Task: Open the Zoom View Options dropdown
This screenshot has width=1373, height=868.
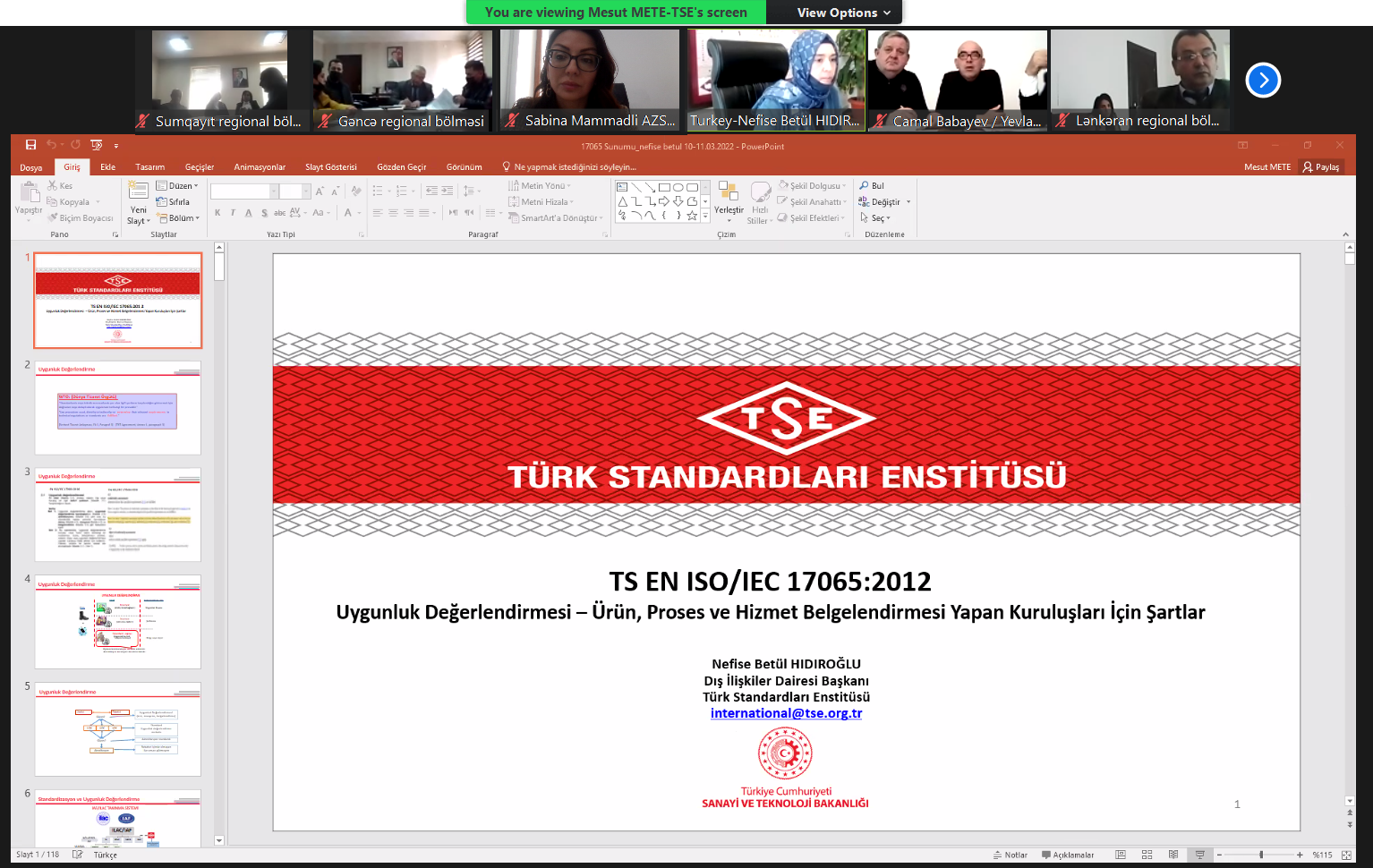Action: click(x=844, y=13)
